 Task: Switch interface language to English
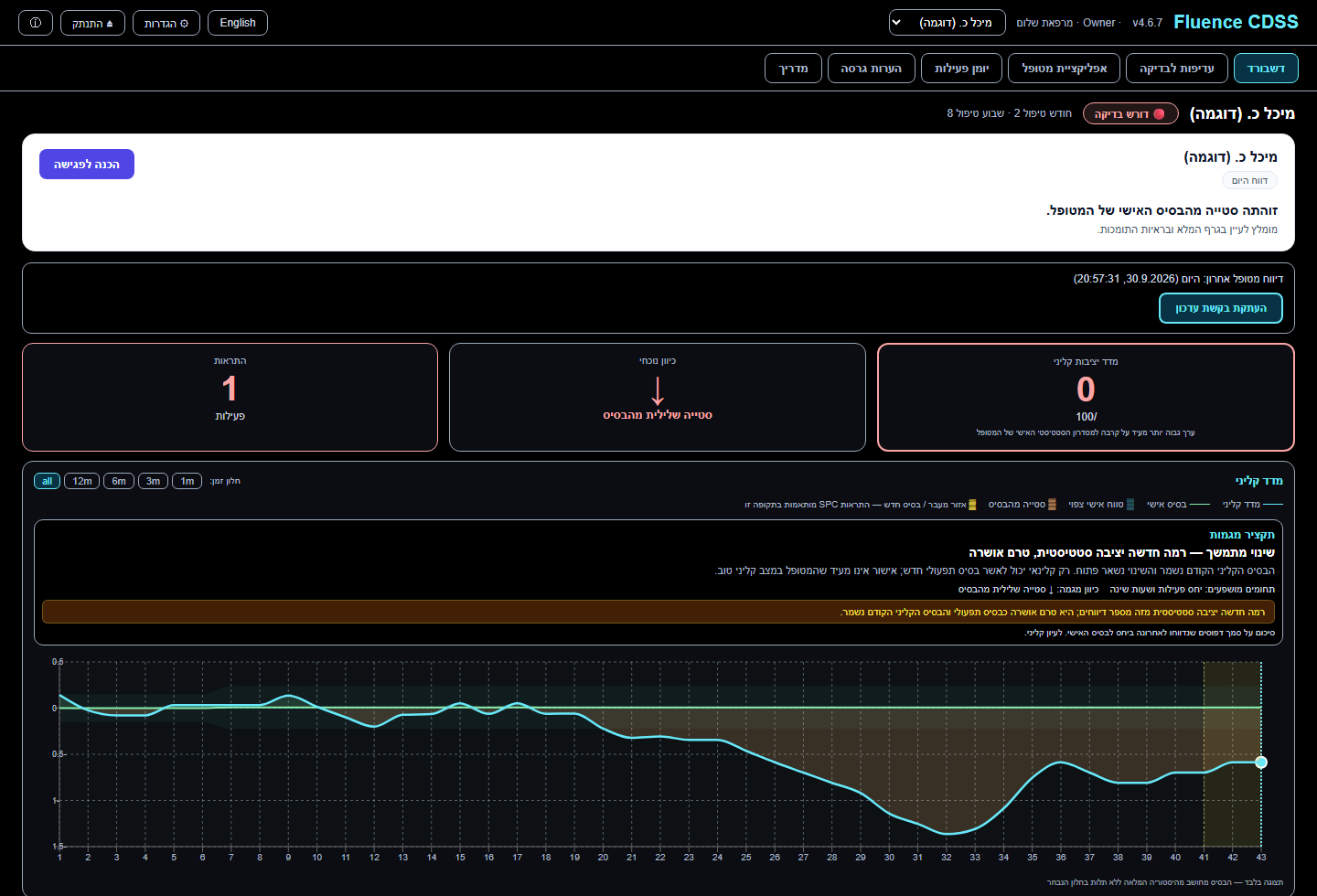238,23
